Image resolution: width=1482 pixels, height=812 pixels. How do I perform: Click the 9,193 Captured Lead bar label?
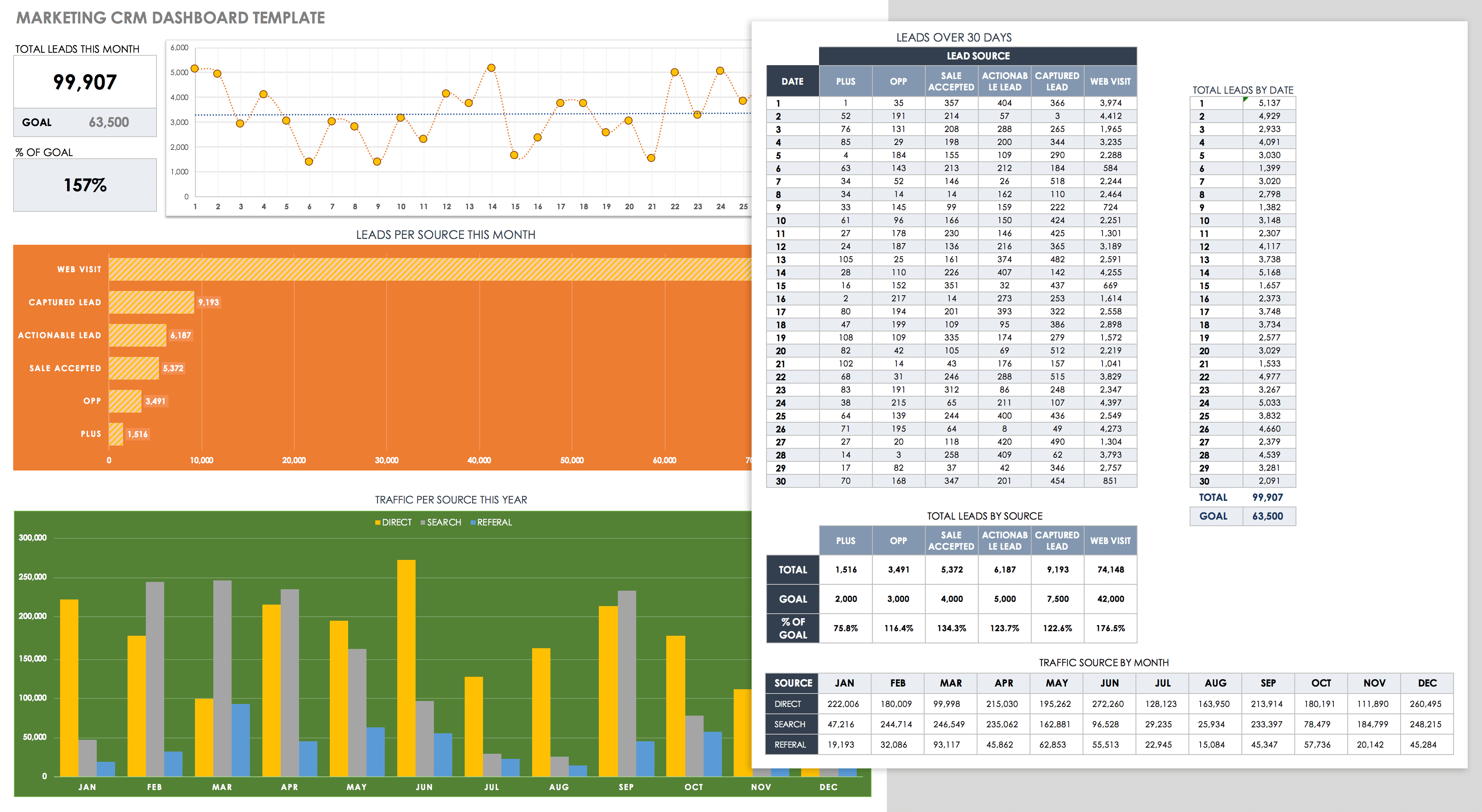tap(208, 303)
